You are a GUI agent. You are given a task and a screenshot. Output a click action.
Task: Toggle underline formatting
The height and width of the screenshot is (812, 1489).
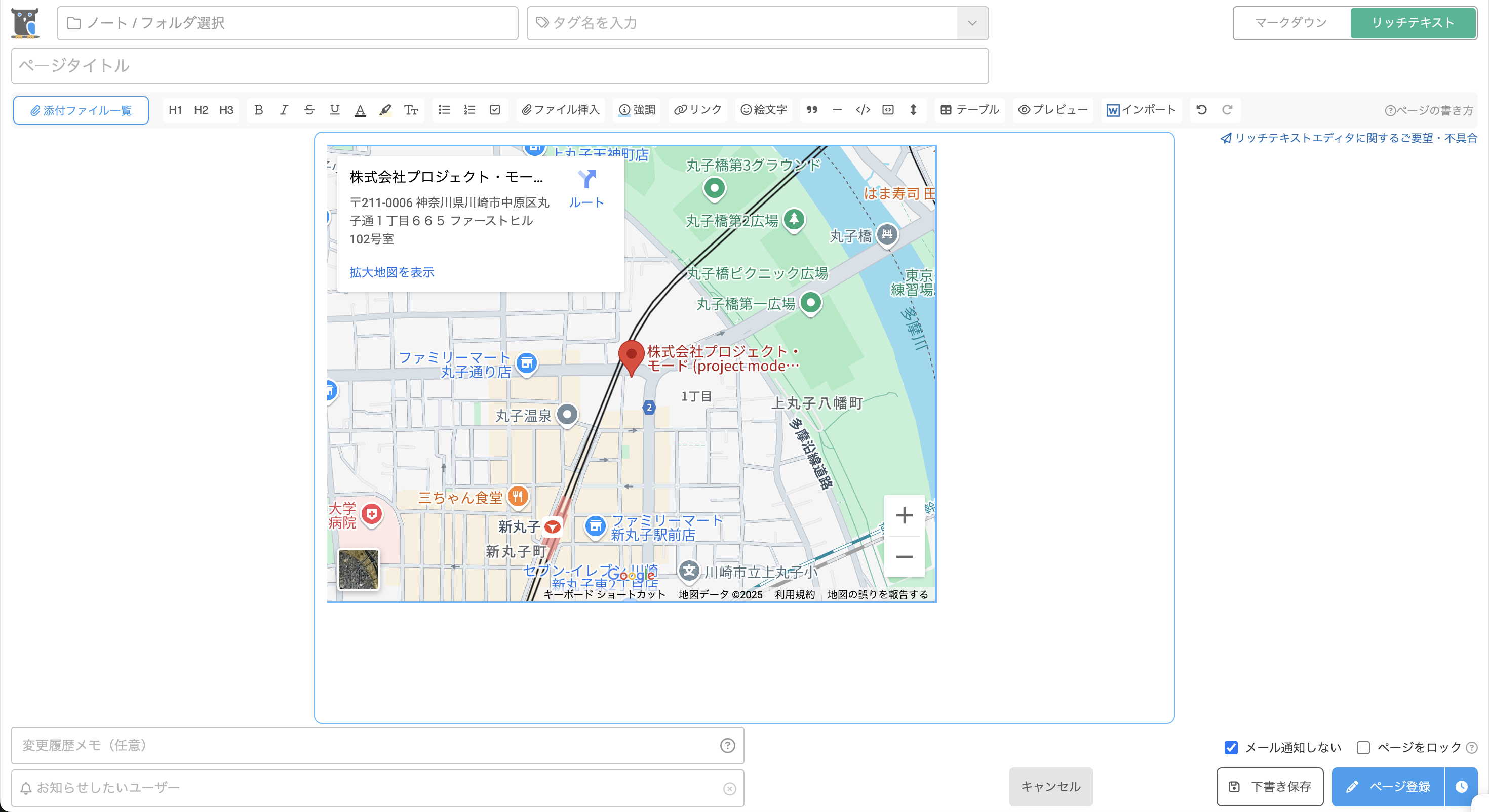point(335,110)
